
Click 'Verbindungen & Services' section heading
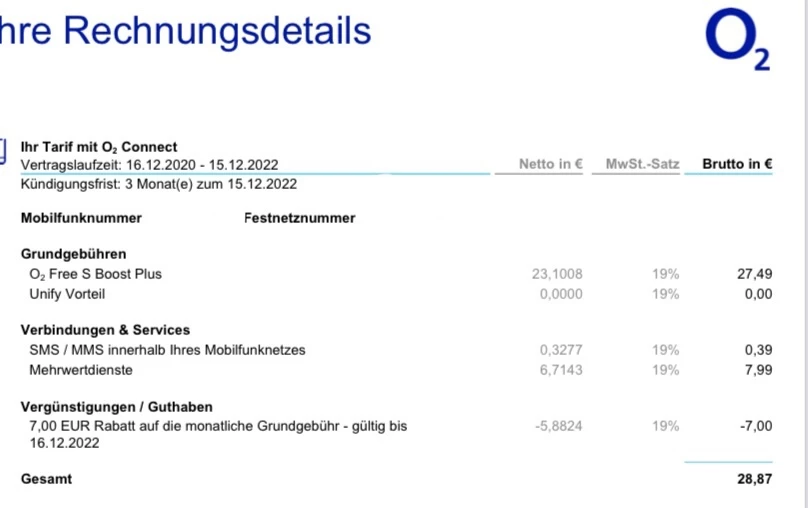[106, 330]
